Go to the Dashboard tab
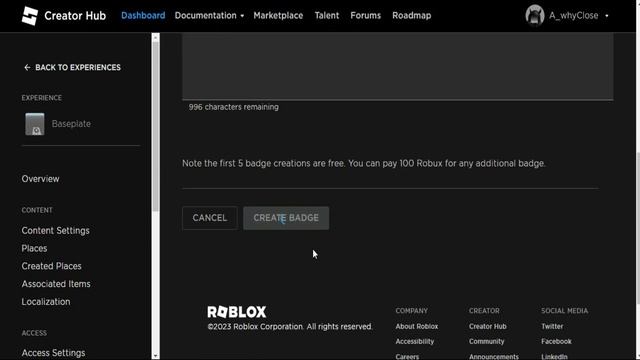The image size is (640, 360). tap(143, 16)
